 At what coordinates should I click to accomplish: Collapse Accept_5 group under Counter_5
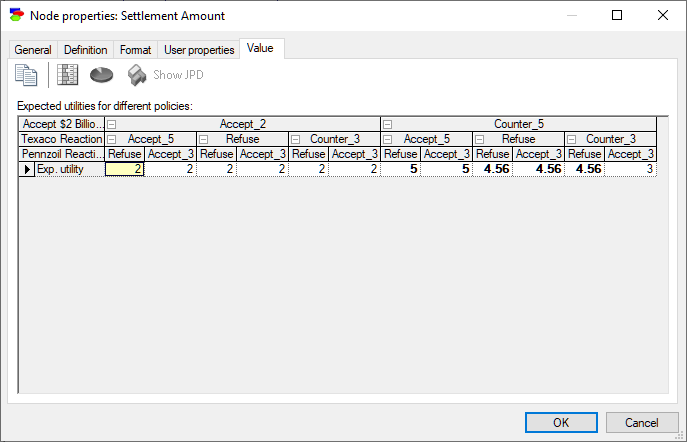387,139
